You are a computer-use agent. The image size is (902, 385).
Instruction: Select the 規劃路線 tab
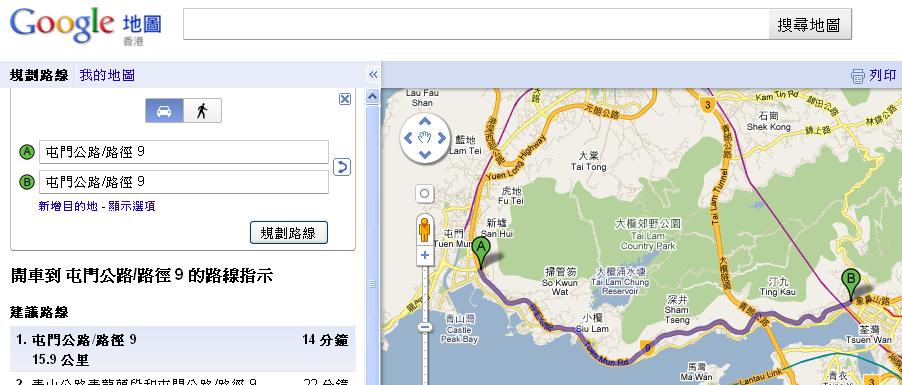pos(39,75)
